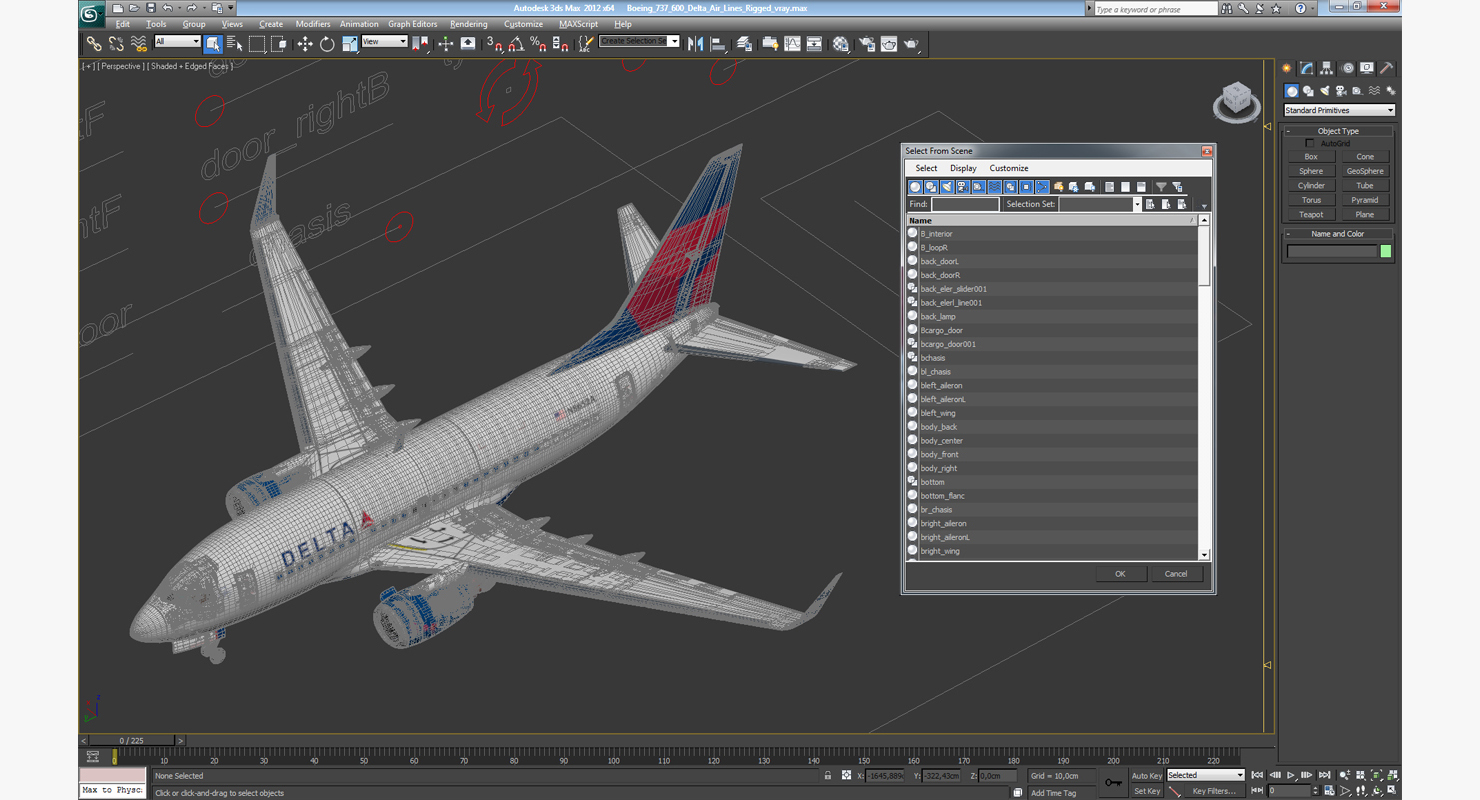The height and width of the screenshot is (800, 1480).
Task: Click Bind to Space Warp tool
Action: 139,44
